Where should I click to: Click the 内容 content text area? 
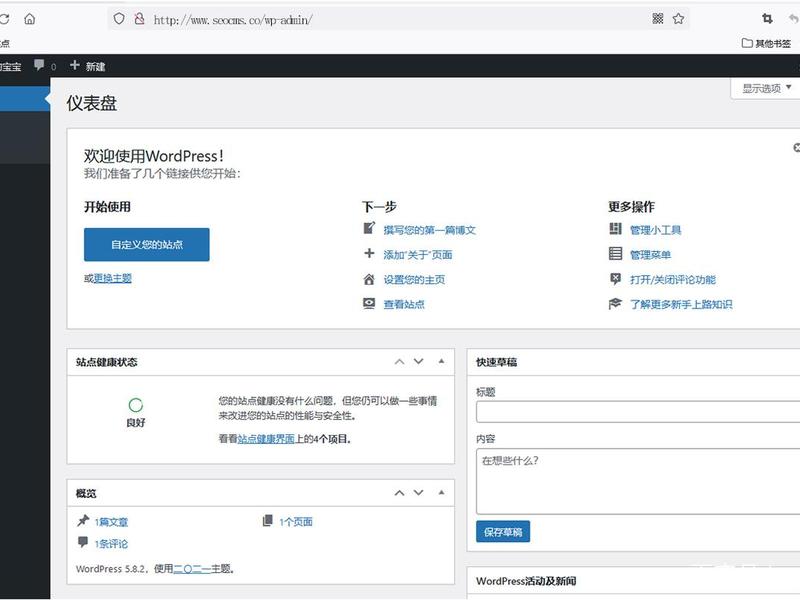[638, 482]
